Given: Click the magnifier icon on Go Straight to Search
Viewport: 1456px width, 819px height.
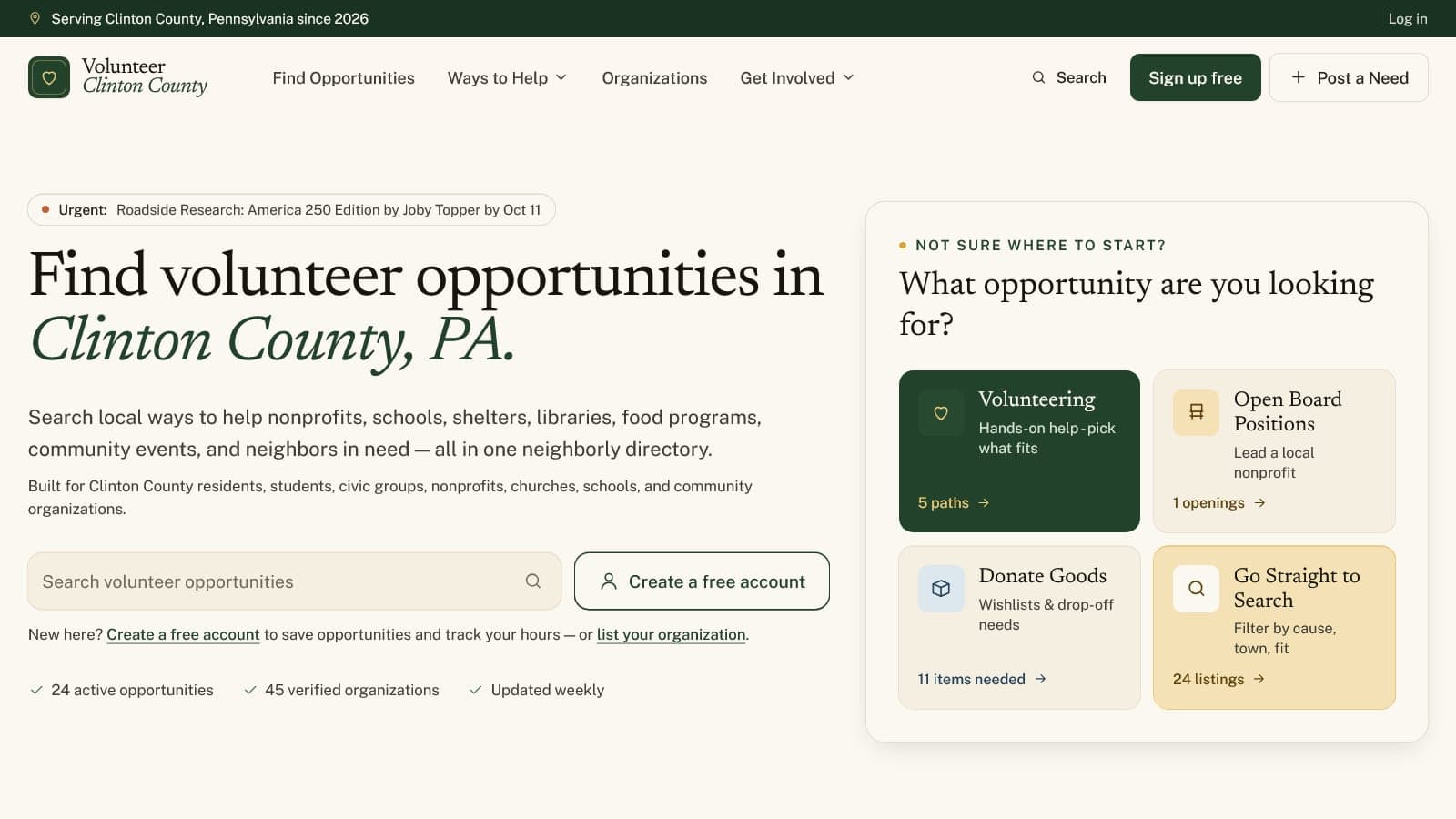Looking at the screenshot, I should point(1196,589).
